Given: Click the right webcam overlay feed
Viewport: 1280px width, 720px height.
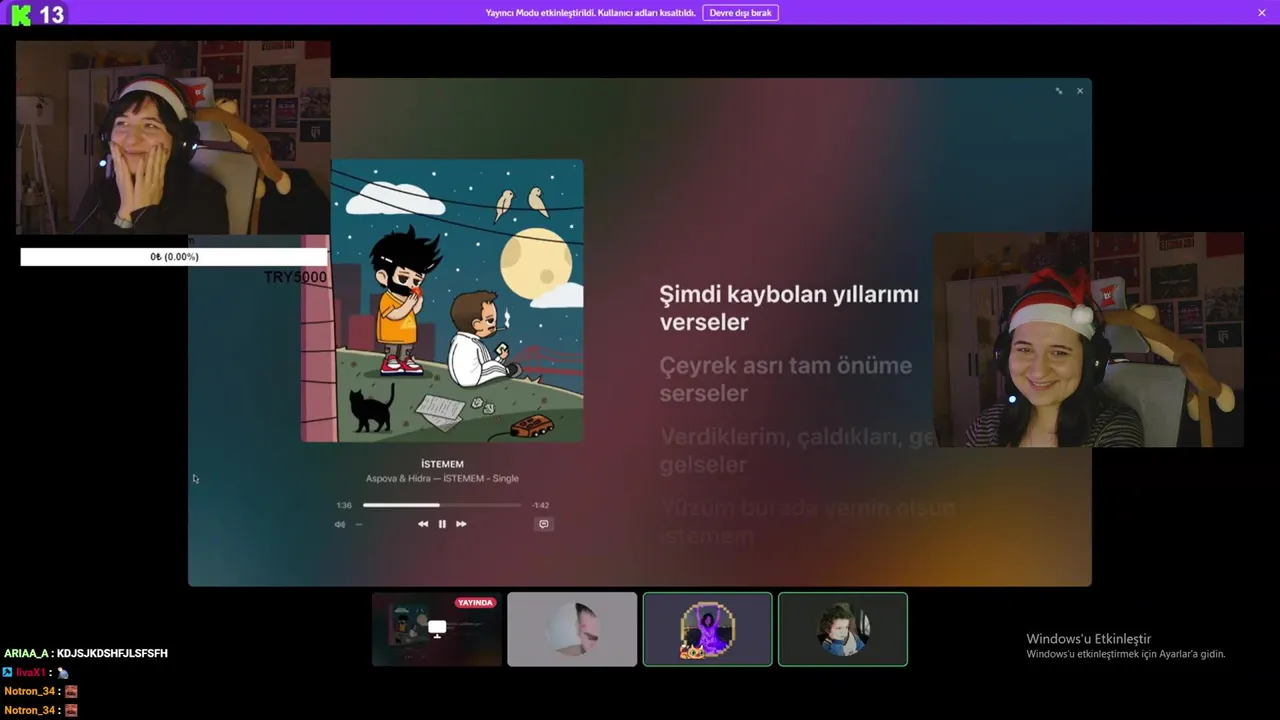Looking at the screenshot, I should tap(1089, 340).
